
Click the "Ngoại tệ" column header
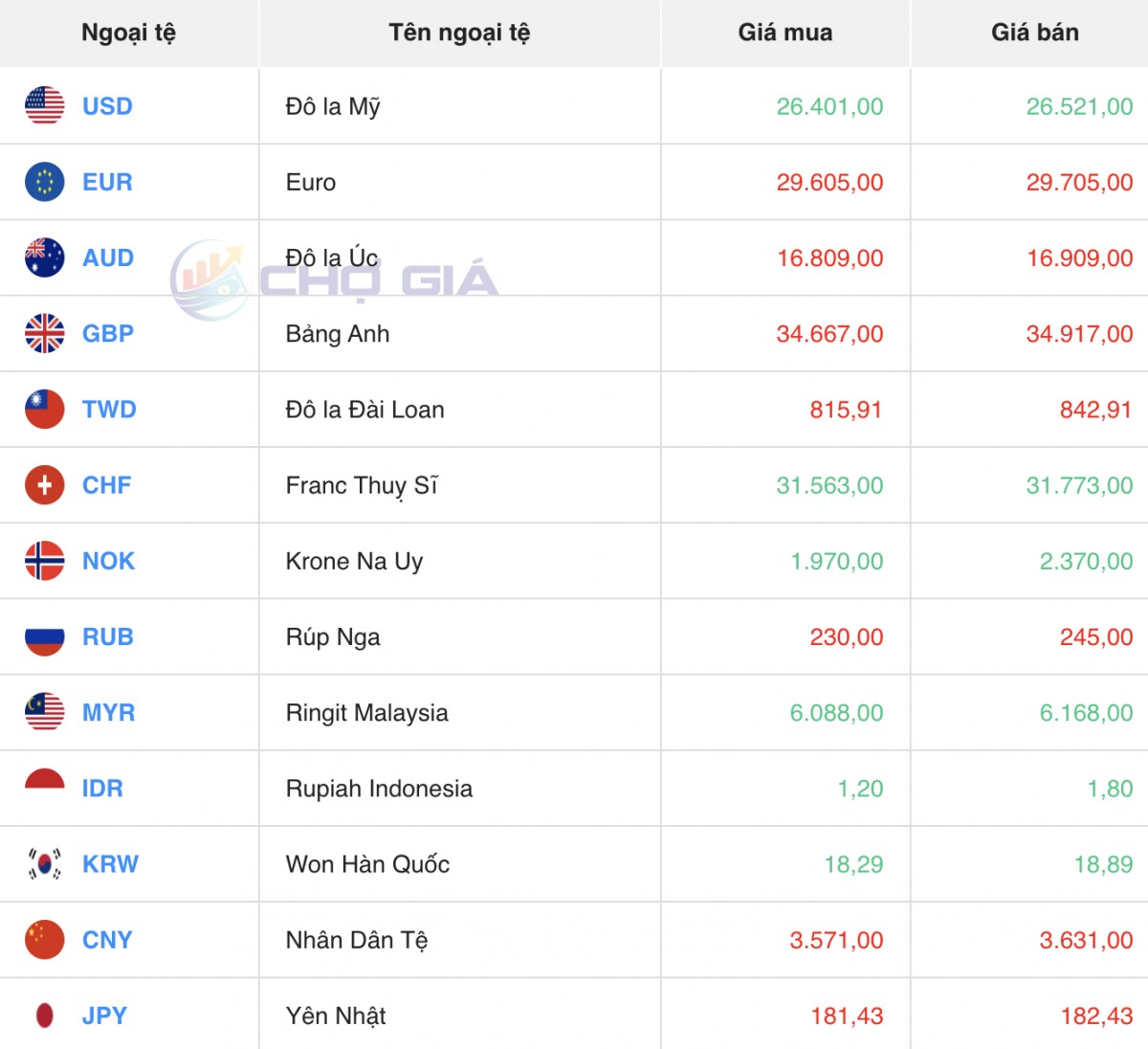(x=128, y=33)
